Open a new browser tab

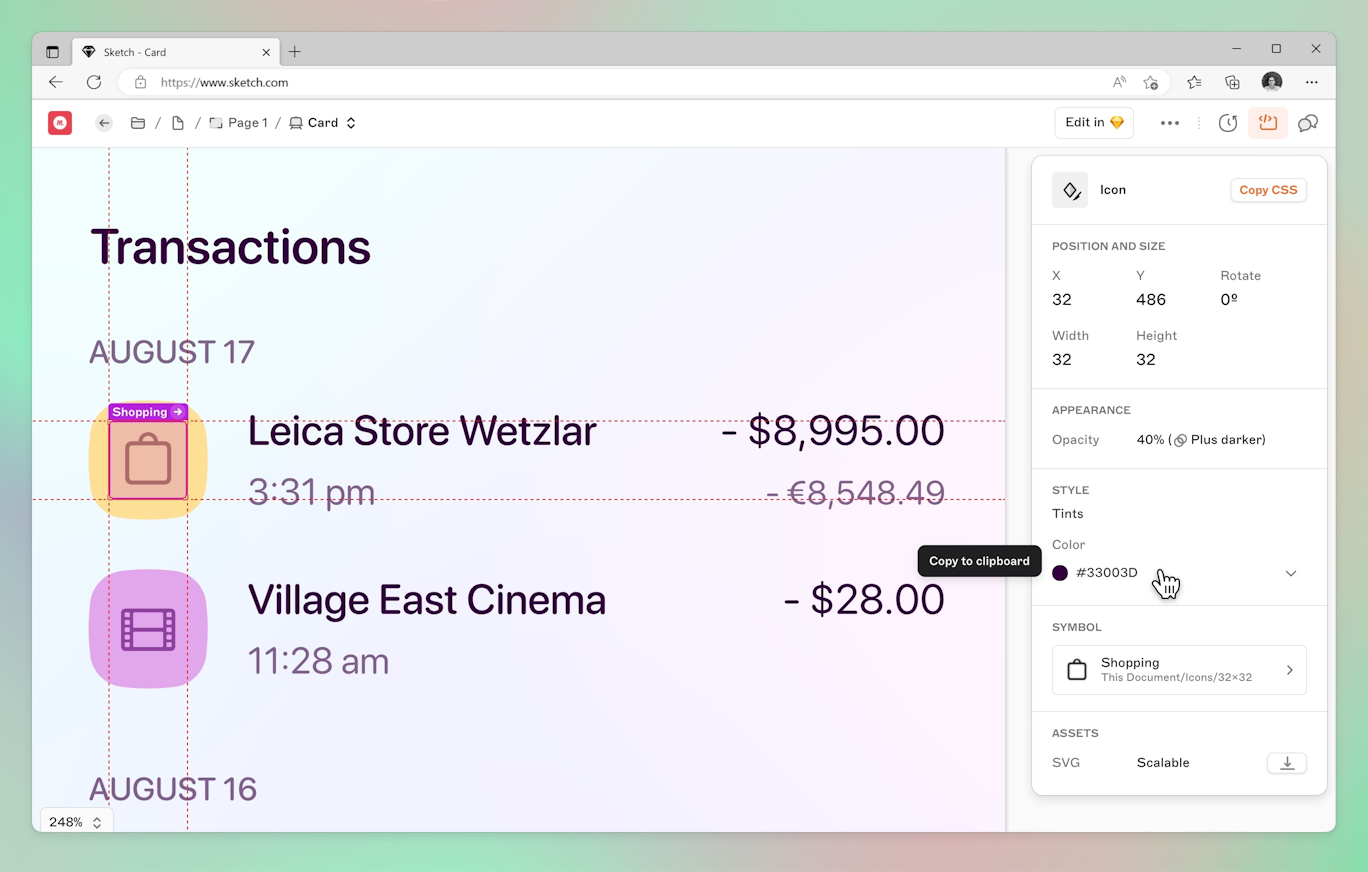(x=295, y=52)
